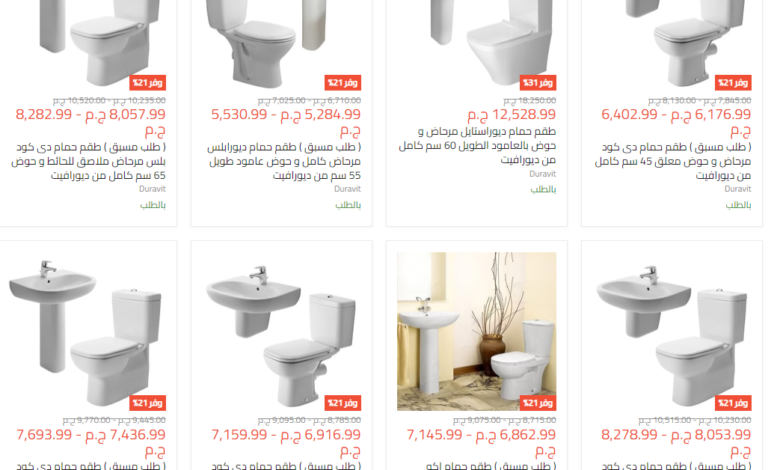Click the 31% savings badge
The width and height of the screenshot is (780, 470).
(x=538, y=83)
